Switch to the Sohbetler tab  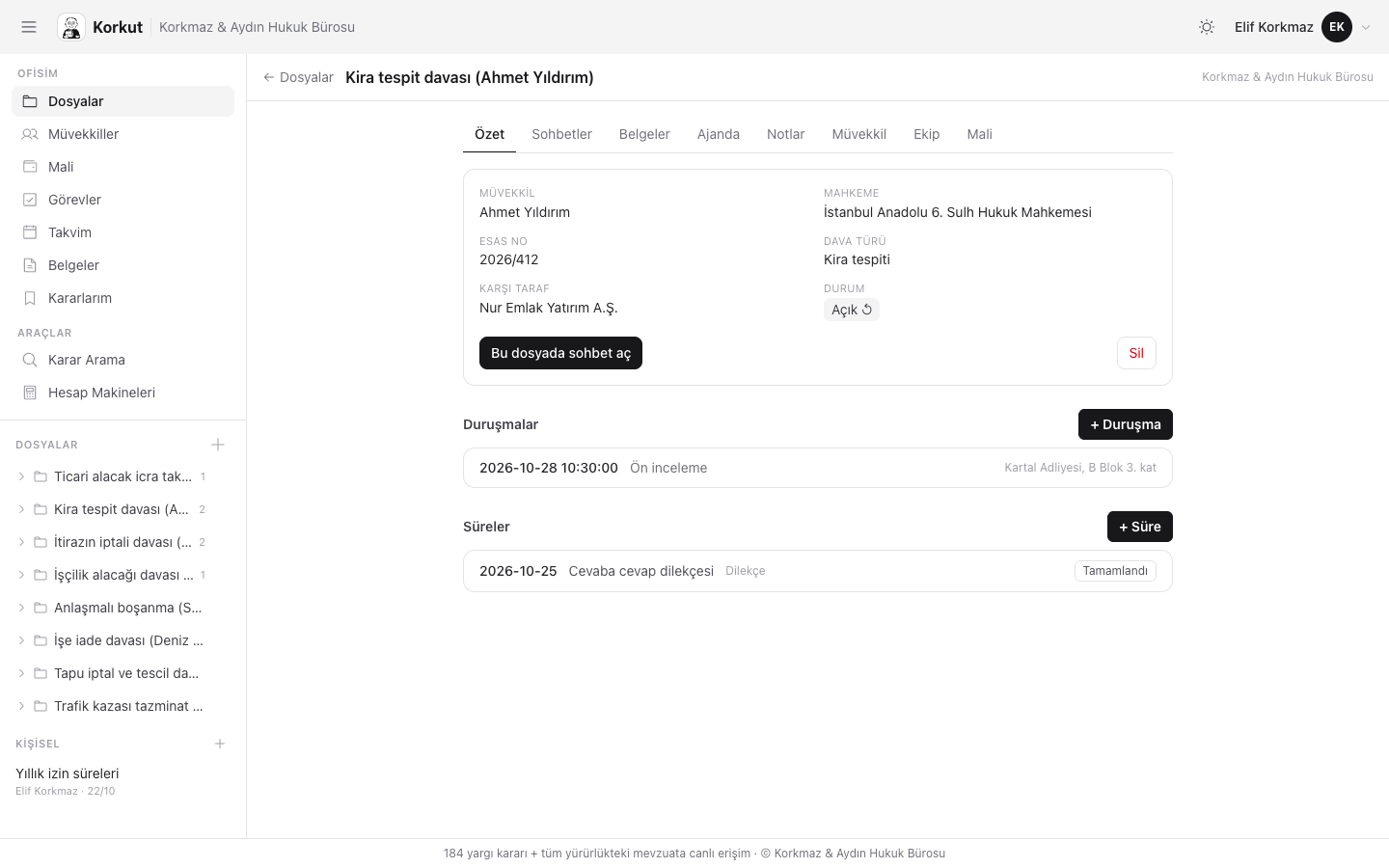(561, 134)
